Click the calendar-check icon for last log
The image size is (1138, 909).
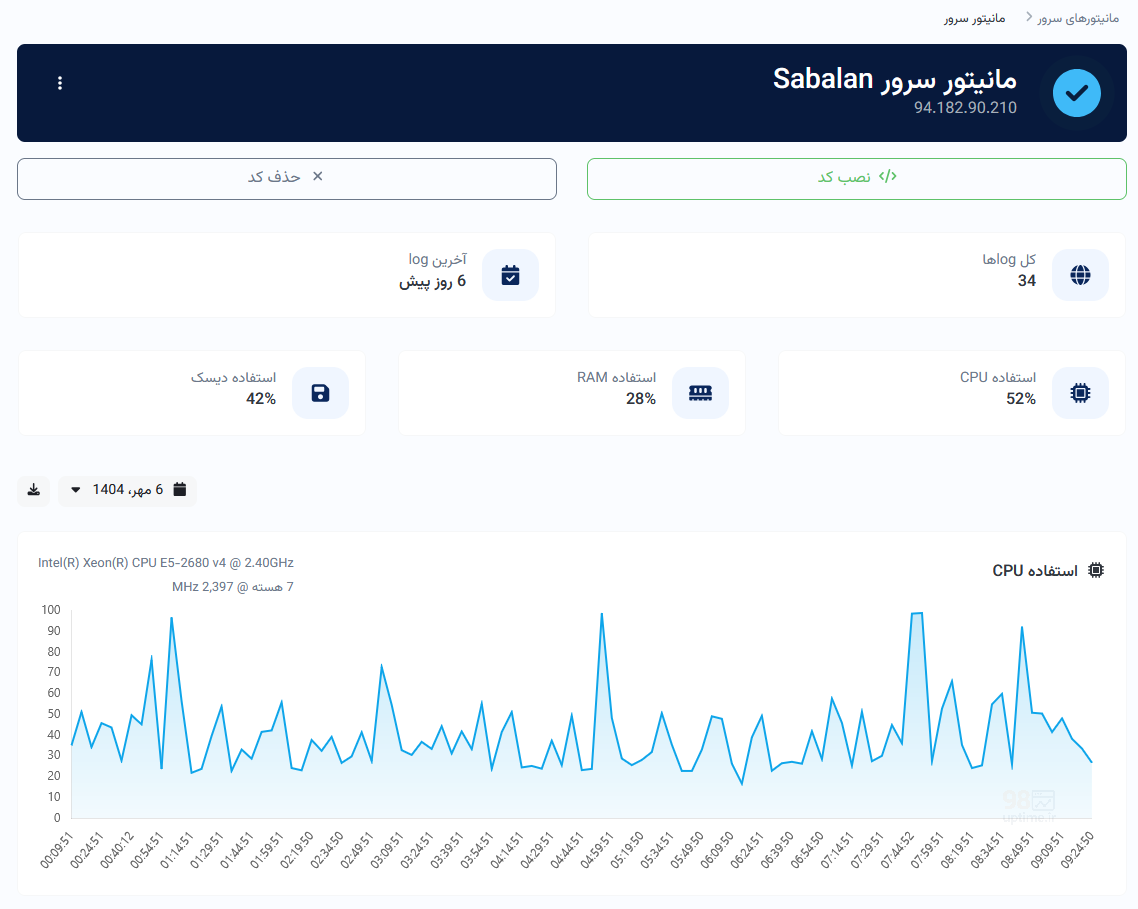pos(510,275)
